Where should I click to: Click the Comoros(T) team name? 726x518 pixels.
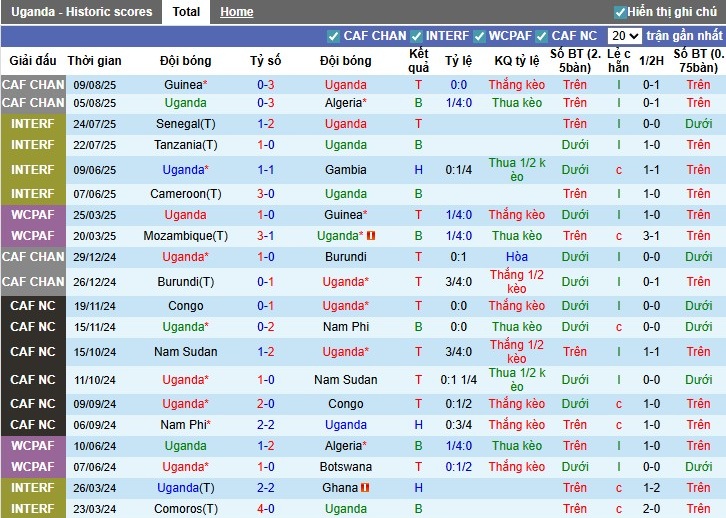185,509
